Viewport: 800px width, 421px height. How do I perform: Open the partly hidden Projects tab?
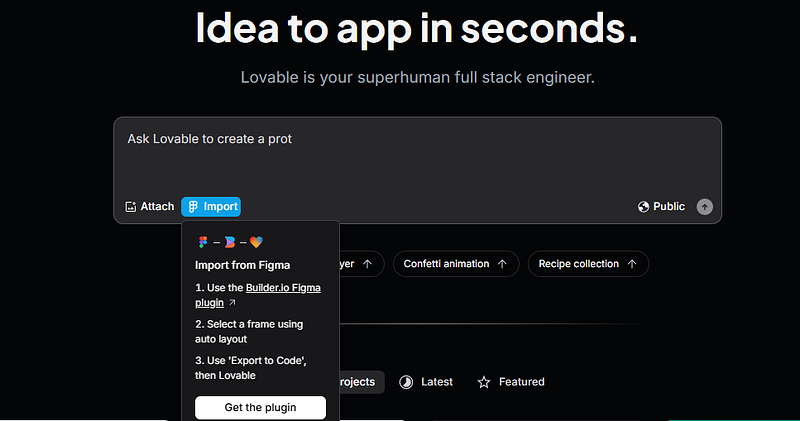362,382
